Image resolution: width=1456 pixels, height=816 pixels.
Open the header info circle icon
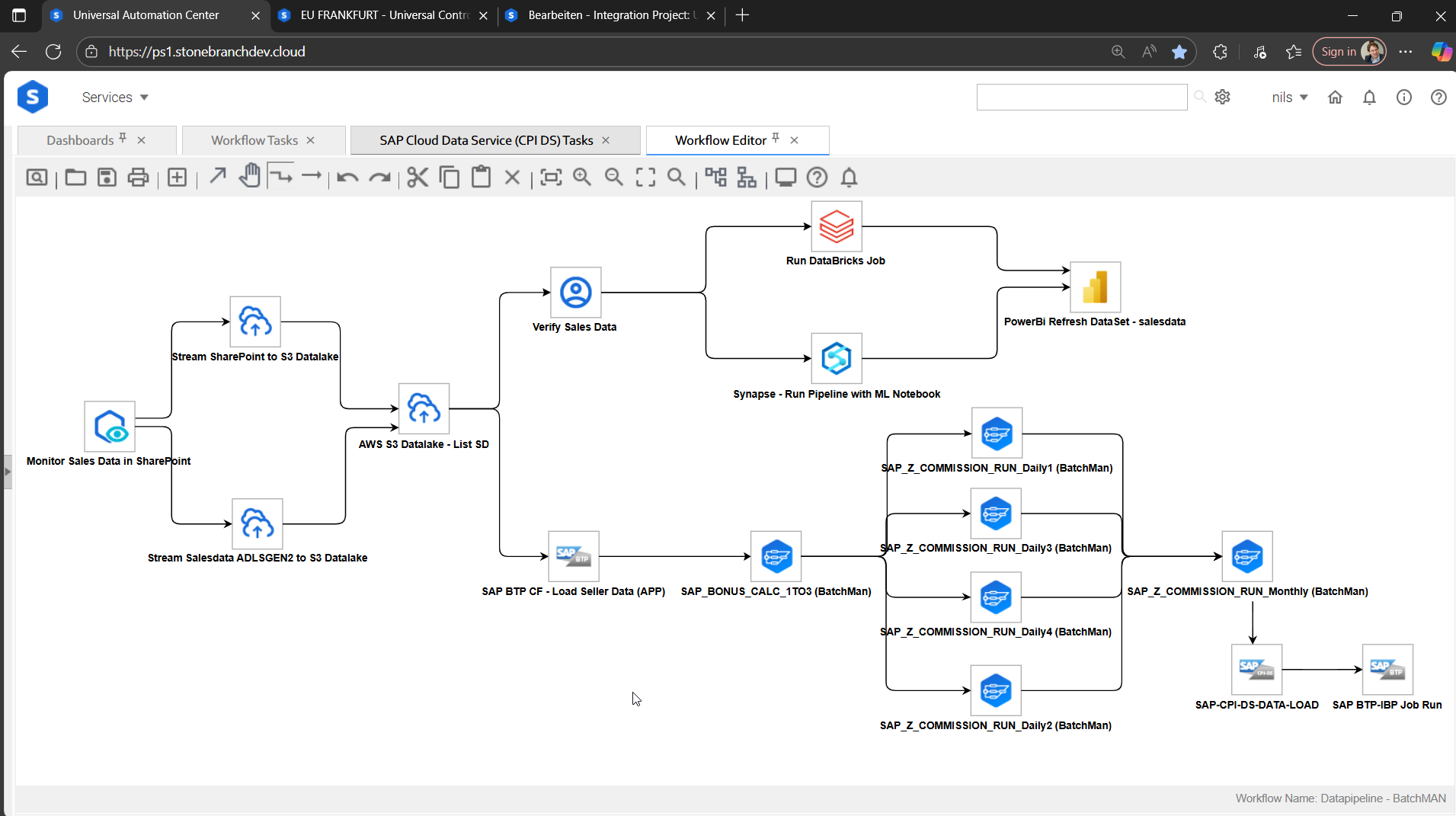(x=1403, y=97)
